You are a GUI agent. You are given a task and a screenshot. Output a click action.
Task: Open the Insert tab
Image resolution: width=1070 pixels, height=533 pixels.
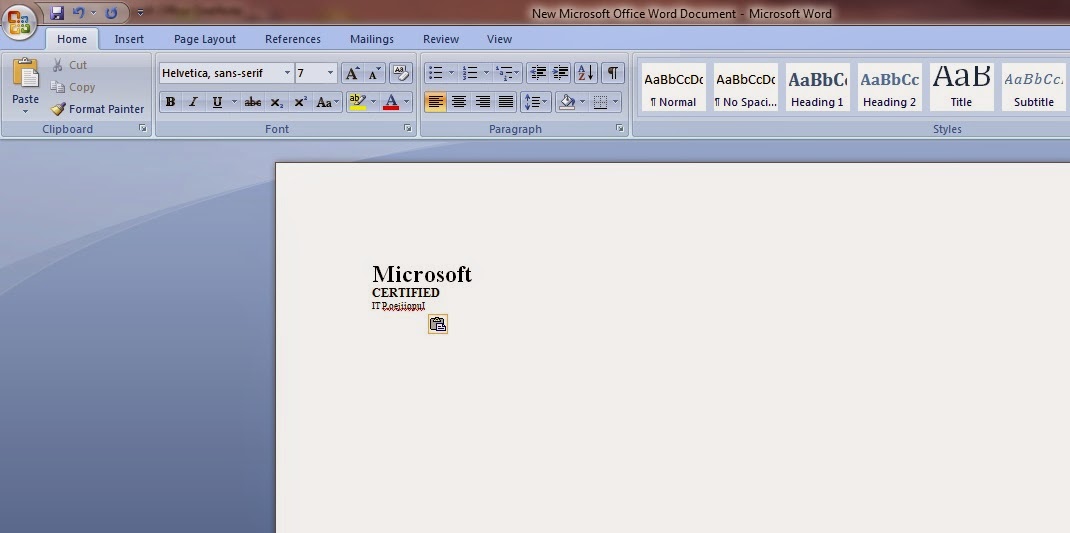[x=129, y=39]
